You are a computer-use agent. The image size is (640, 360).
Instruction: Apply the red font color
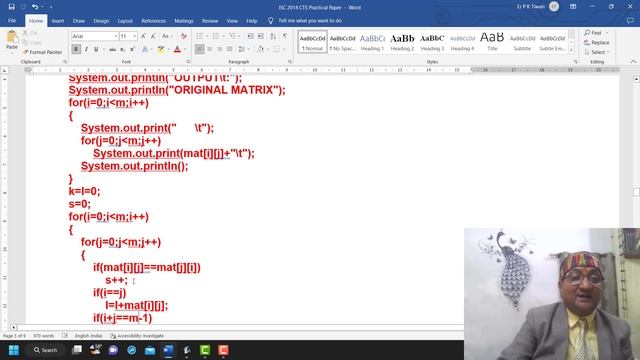[177, 49]
